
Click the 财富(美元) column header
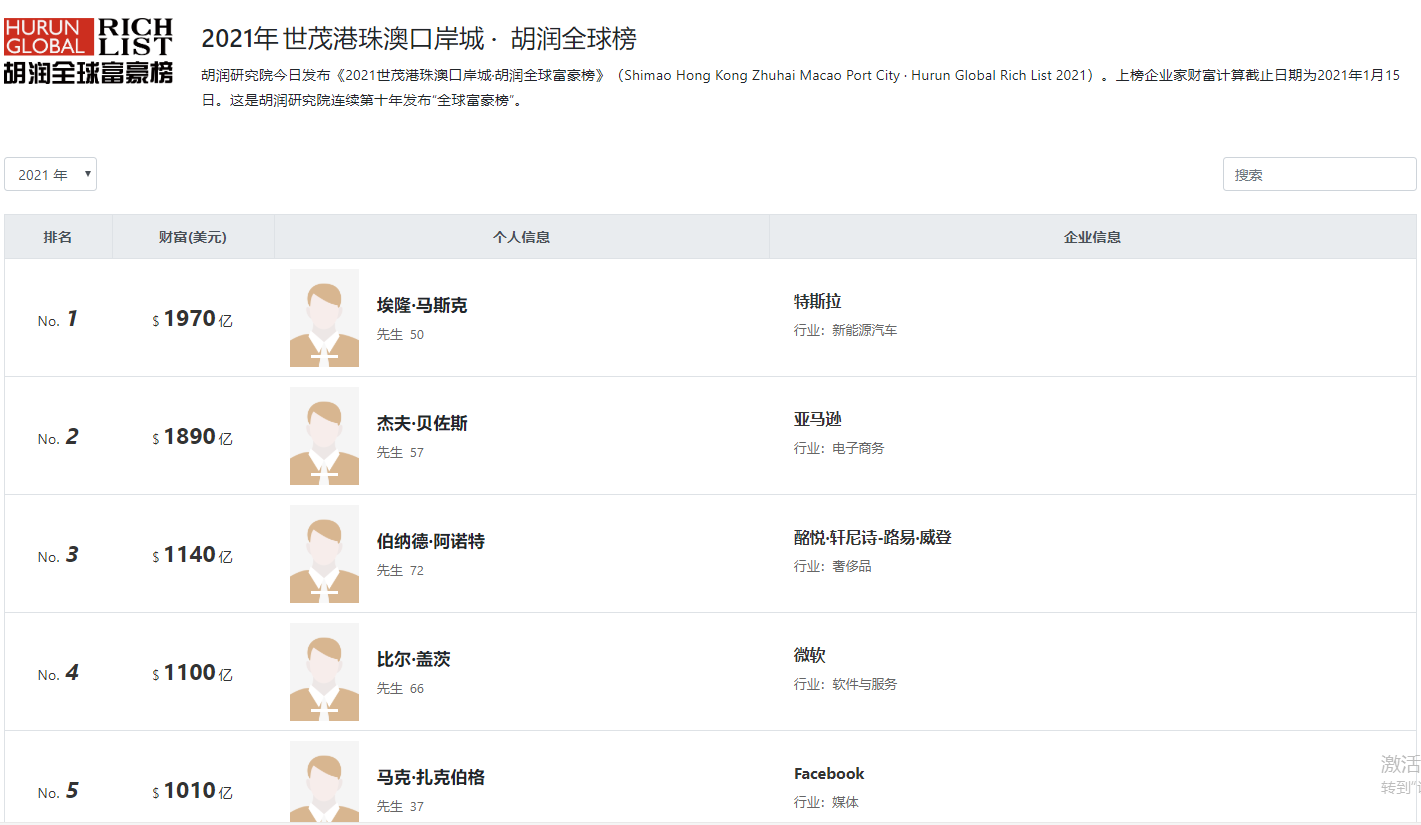[193, 237]
